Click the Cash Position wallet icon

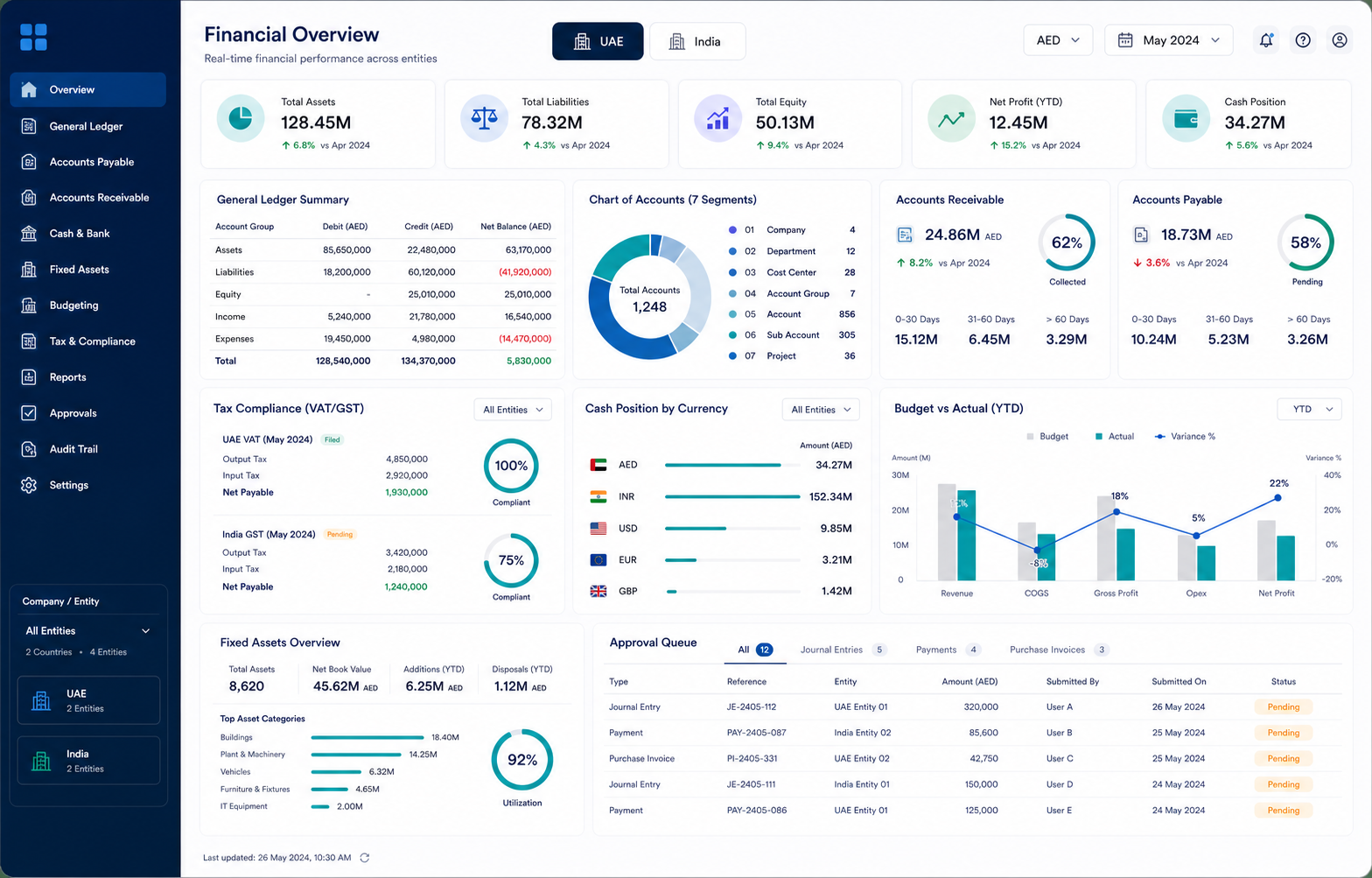(1186, 118)
